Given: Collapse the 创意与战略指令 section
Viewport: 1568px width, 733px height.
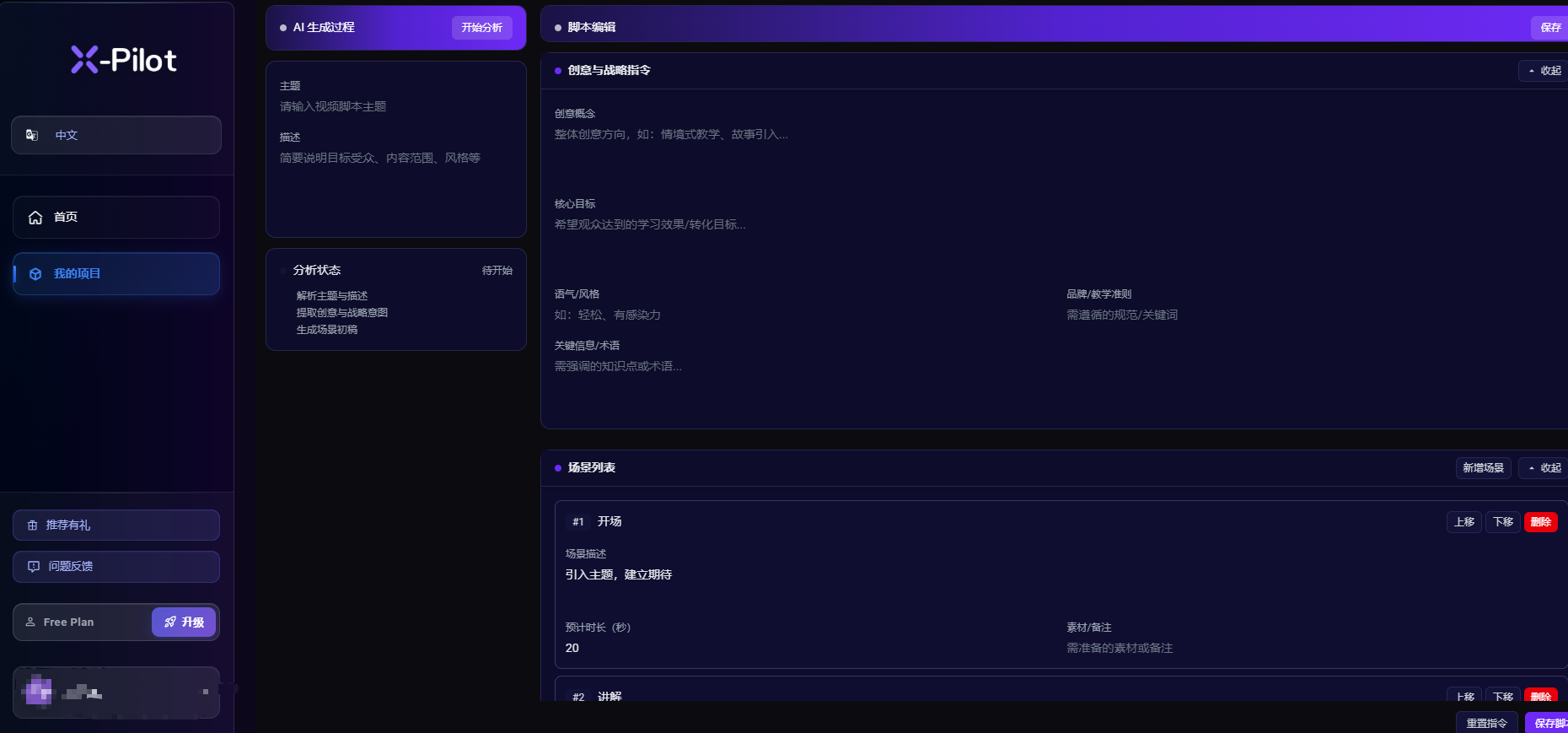Looking at the screenshot, I should coord(1544,71).
